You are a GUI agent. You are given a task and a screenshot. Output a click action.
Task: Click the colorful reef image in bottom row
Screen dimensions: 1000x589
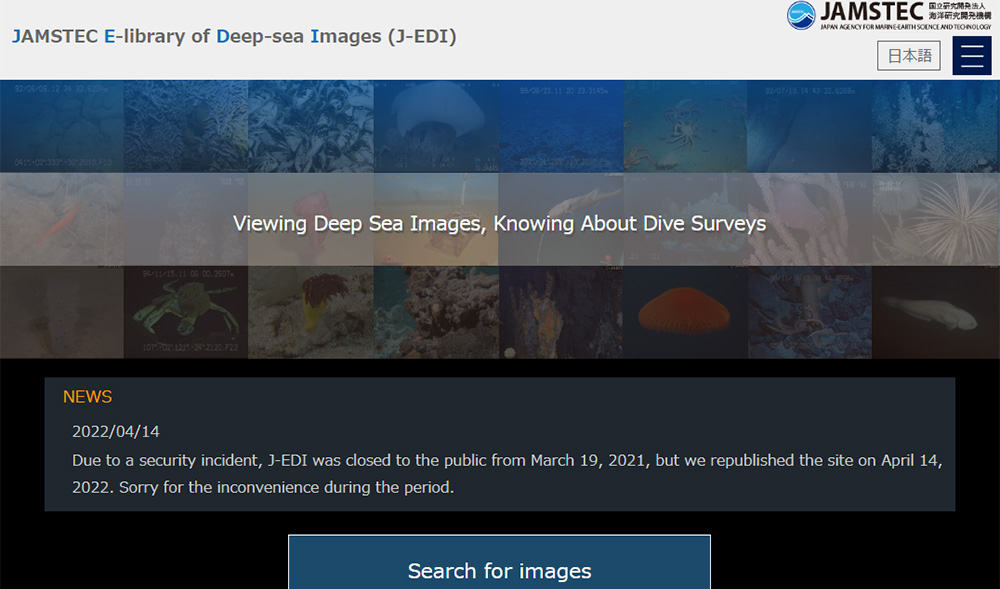[437, 312]
